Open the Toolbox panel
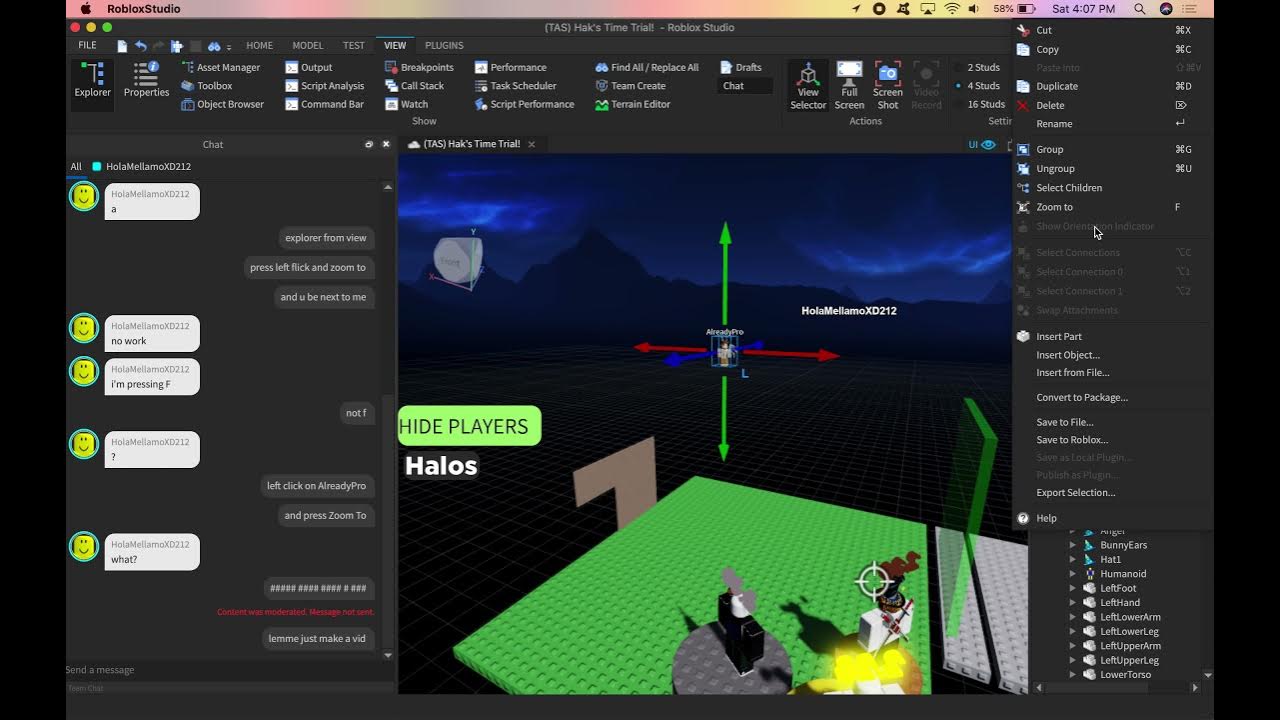 click(207, 86)
